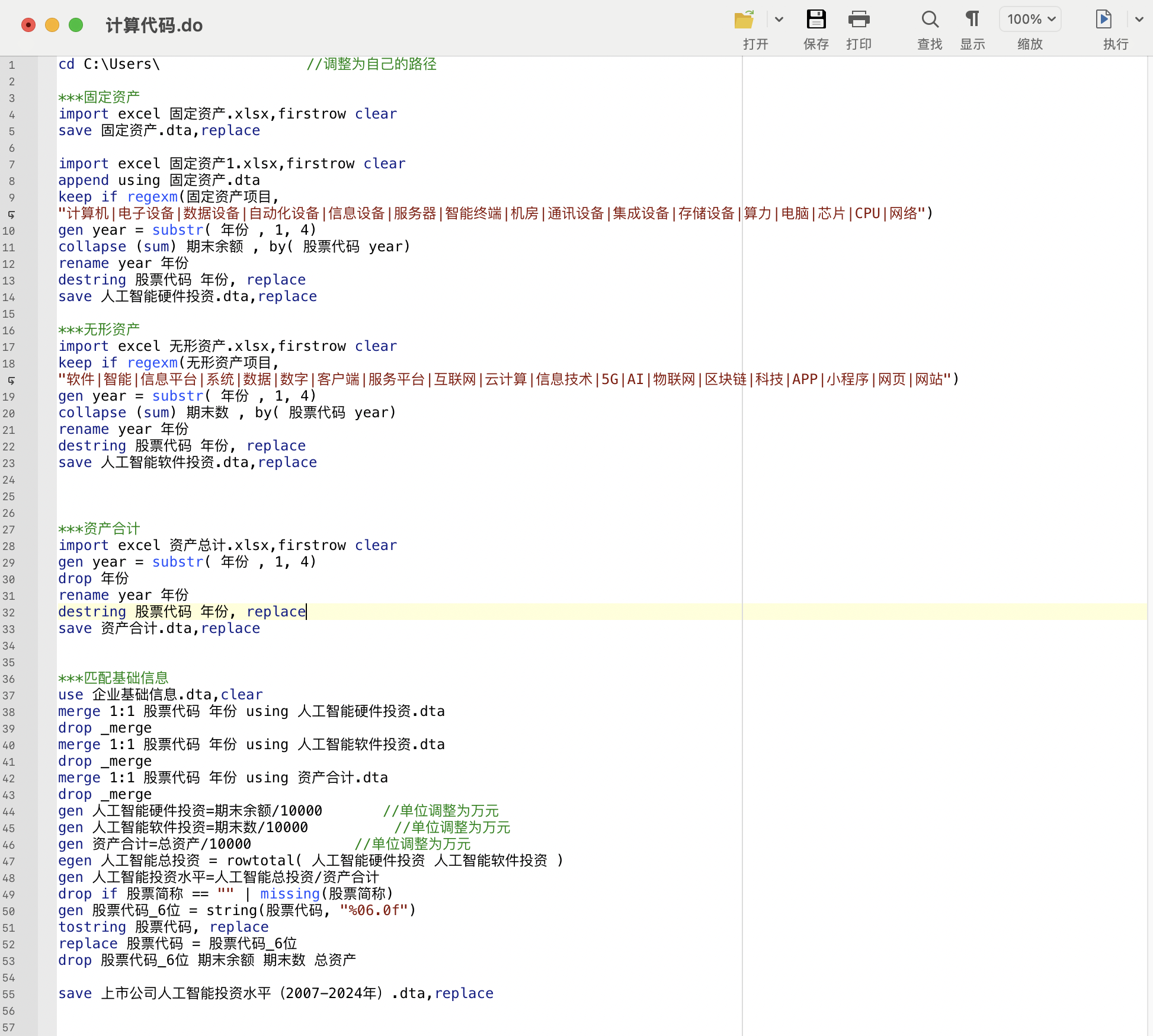Click the 执行 label under the run icon

coord(1115,44)
